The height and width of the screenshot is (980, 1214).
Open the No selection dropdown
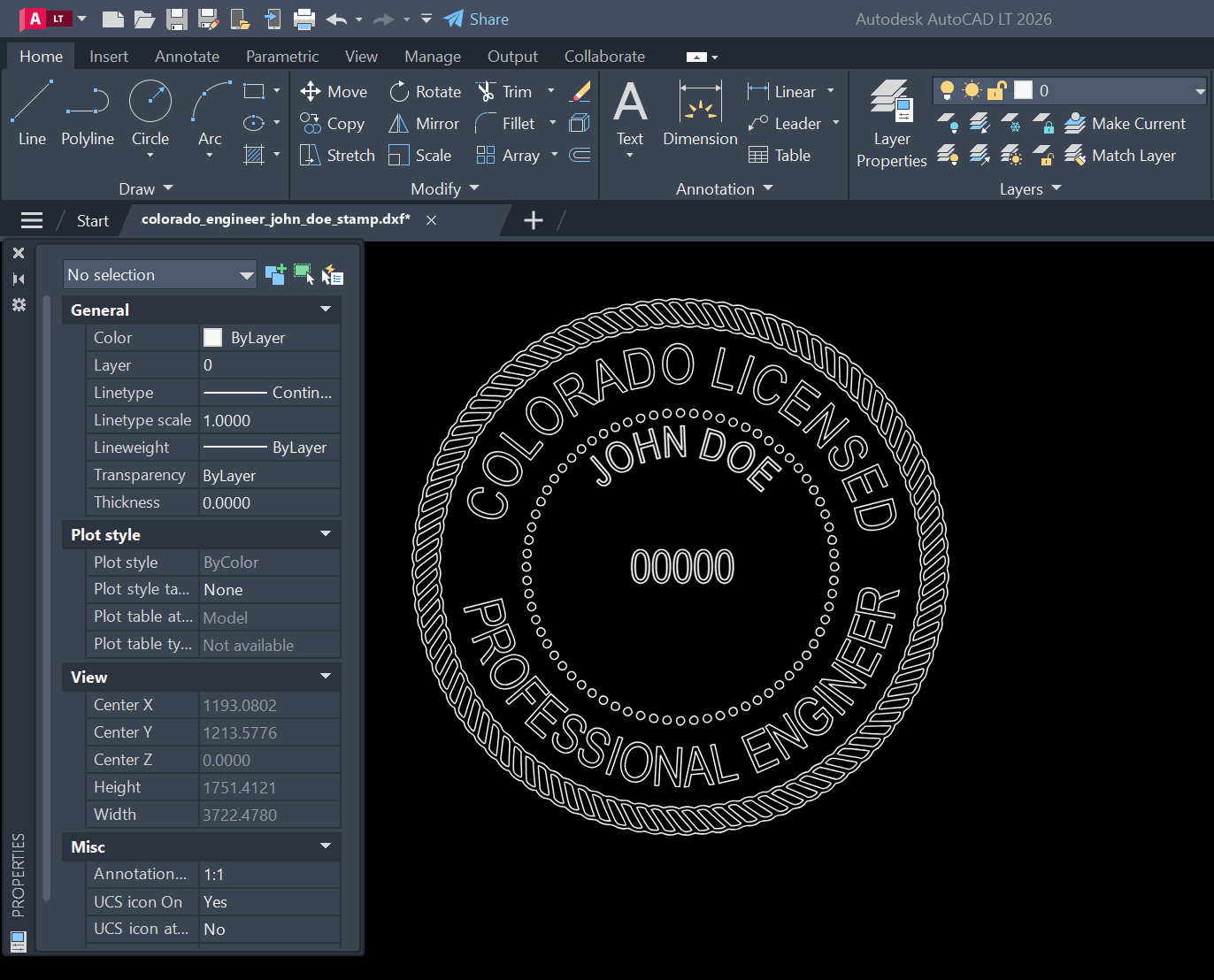[160, 275]
